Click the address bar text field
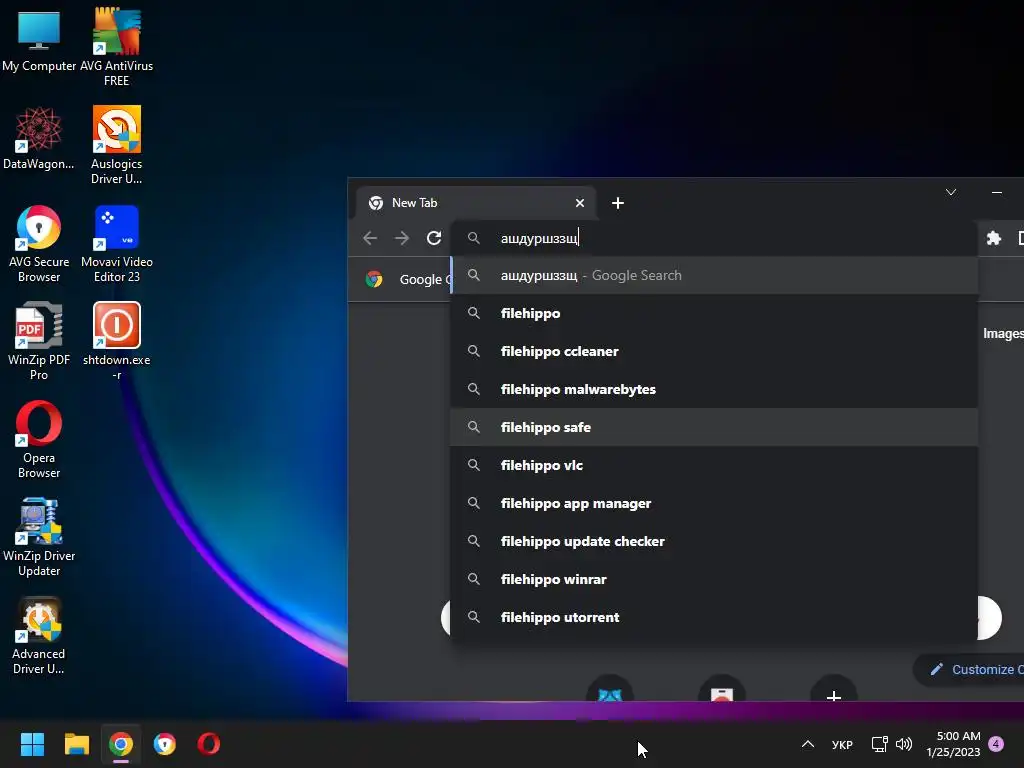The image size is (1024, 768). tap(714, 238)
